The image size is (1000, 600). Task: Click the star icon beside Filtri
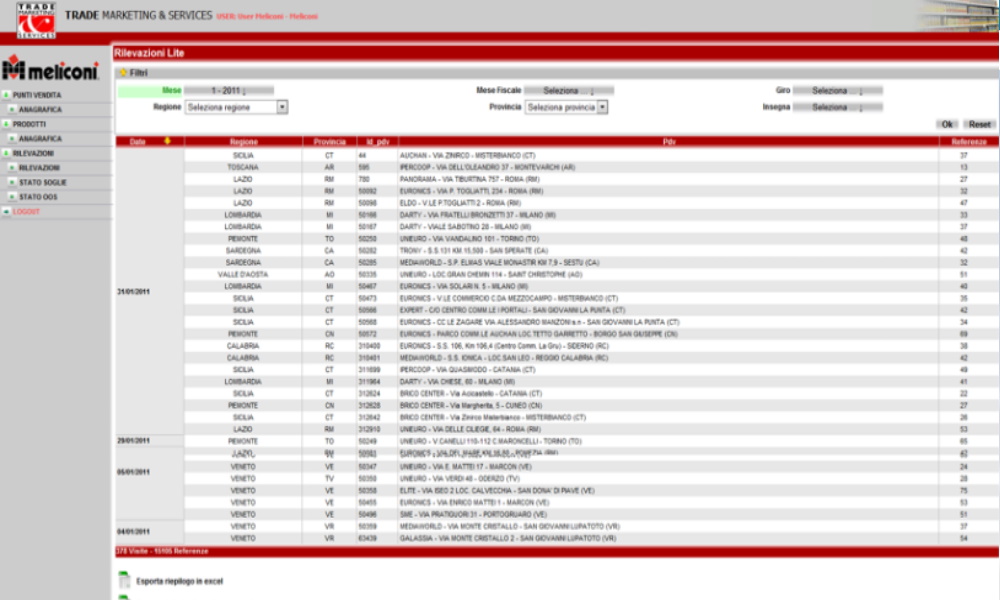(123, 73)
